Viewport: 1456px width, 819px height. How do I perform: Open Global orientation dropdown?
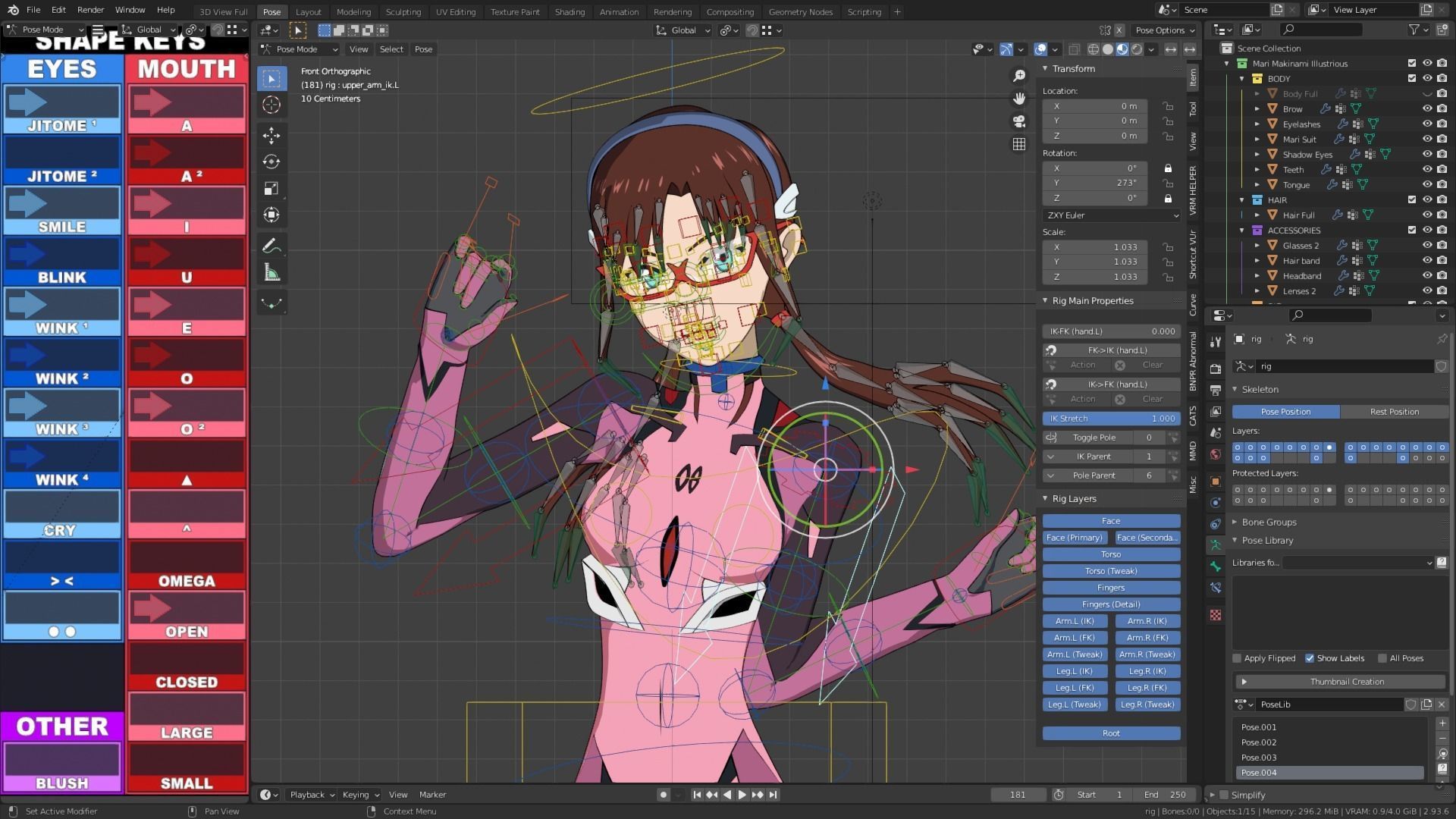[682, 30]
